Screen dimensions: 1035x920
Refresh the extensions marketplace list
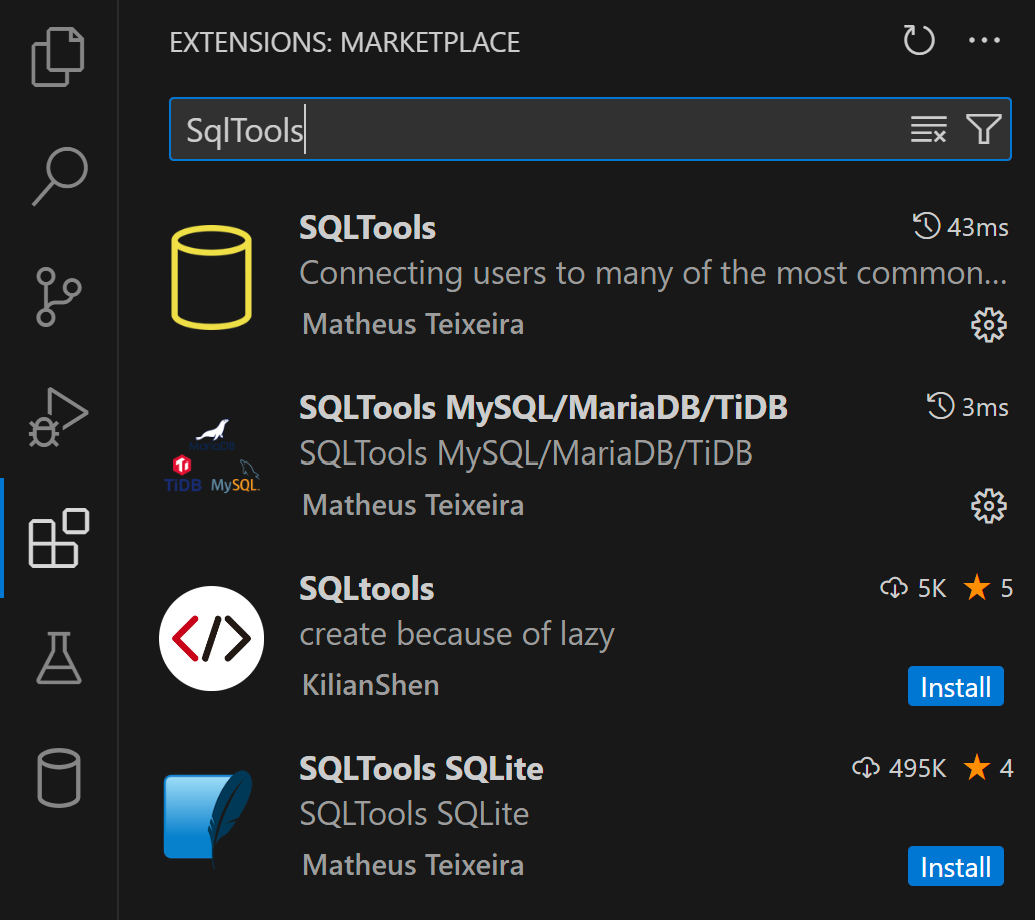coord(919,40)
